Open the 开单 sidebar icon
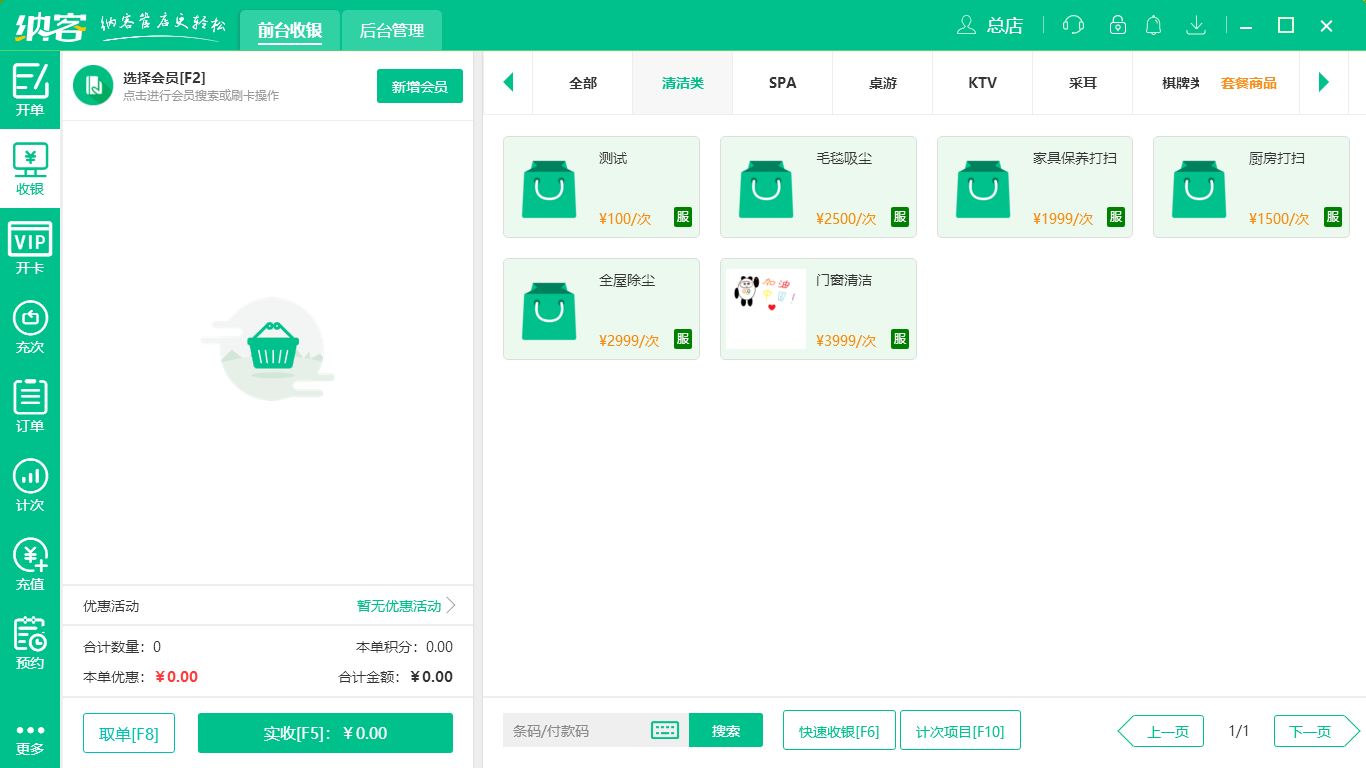The height and width of the screenshot is (768, 1366). pyautogui.click(x=30, y=89)
